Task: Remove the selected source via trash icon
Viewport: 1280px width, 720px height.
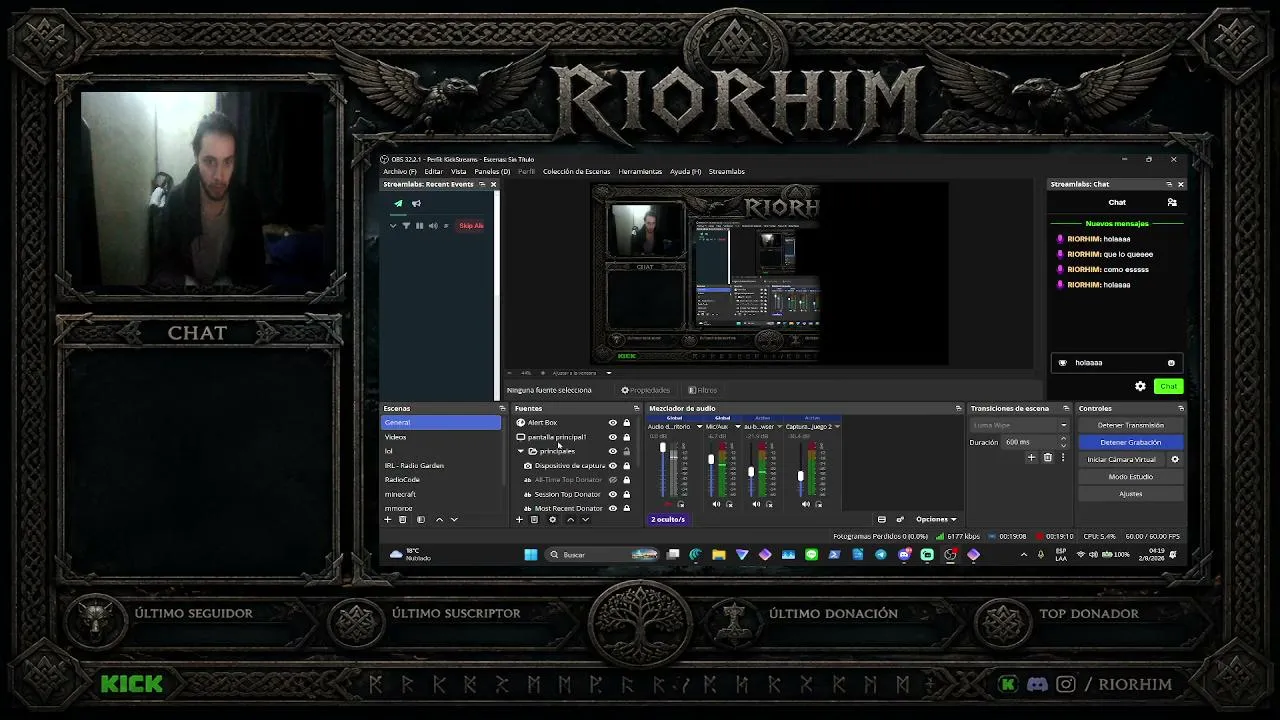Action: point(534,520)
